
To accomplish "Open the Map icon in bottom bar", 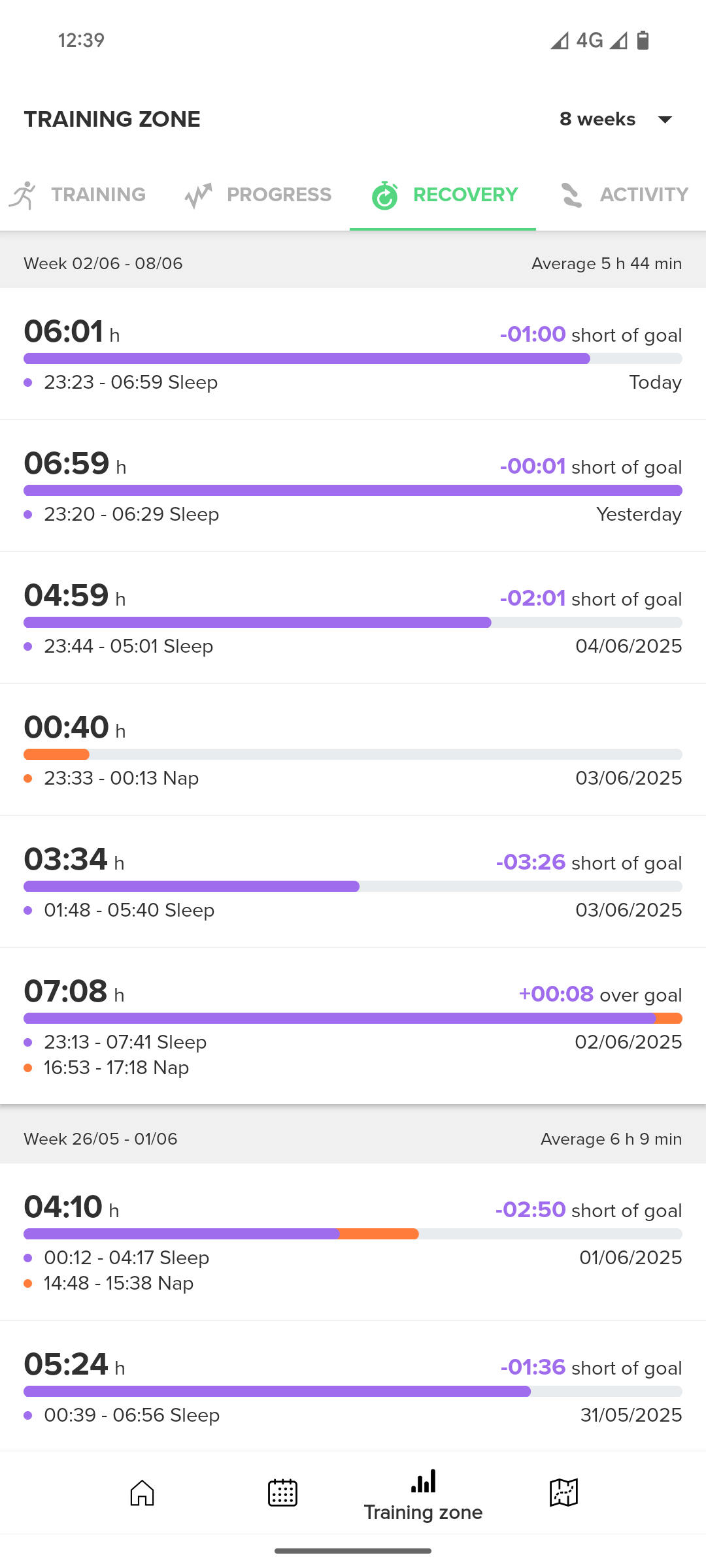I will (x=563, y=1493).
